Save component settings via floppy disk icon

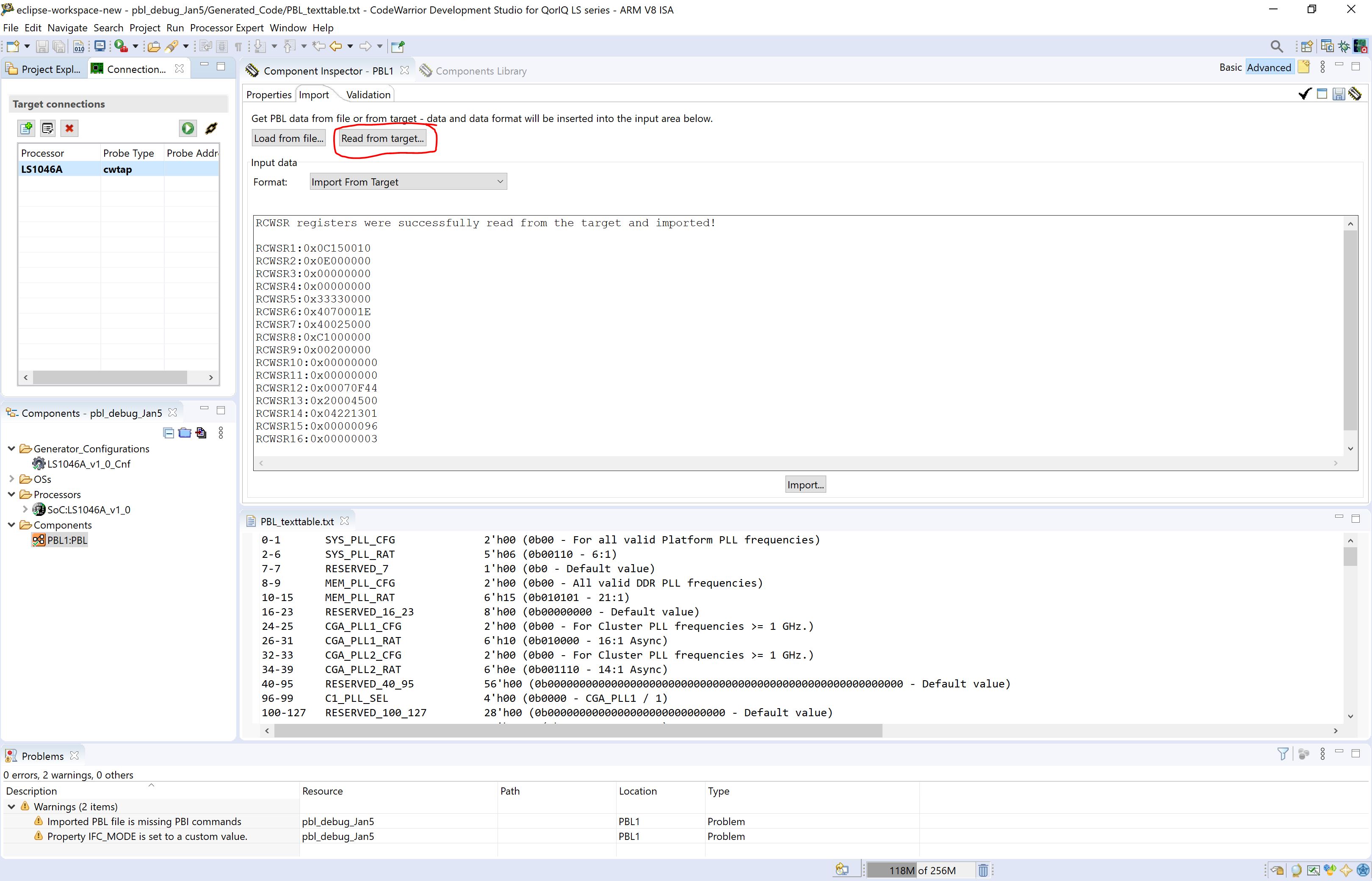point(1339,94)
